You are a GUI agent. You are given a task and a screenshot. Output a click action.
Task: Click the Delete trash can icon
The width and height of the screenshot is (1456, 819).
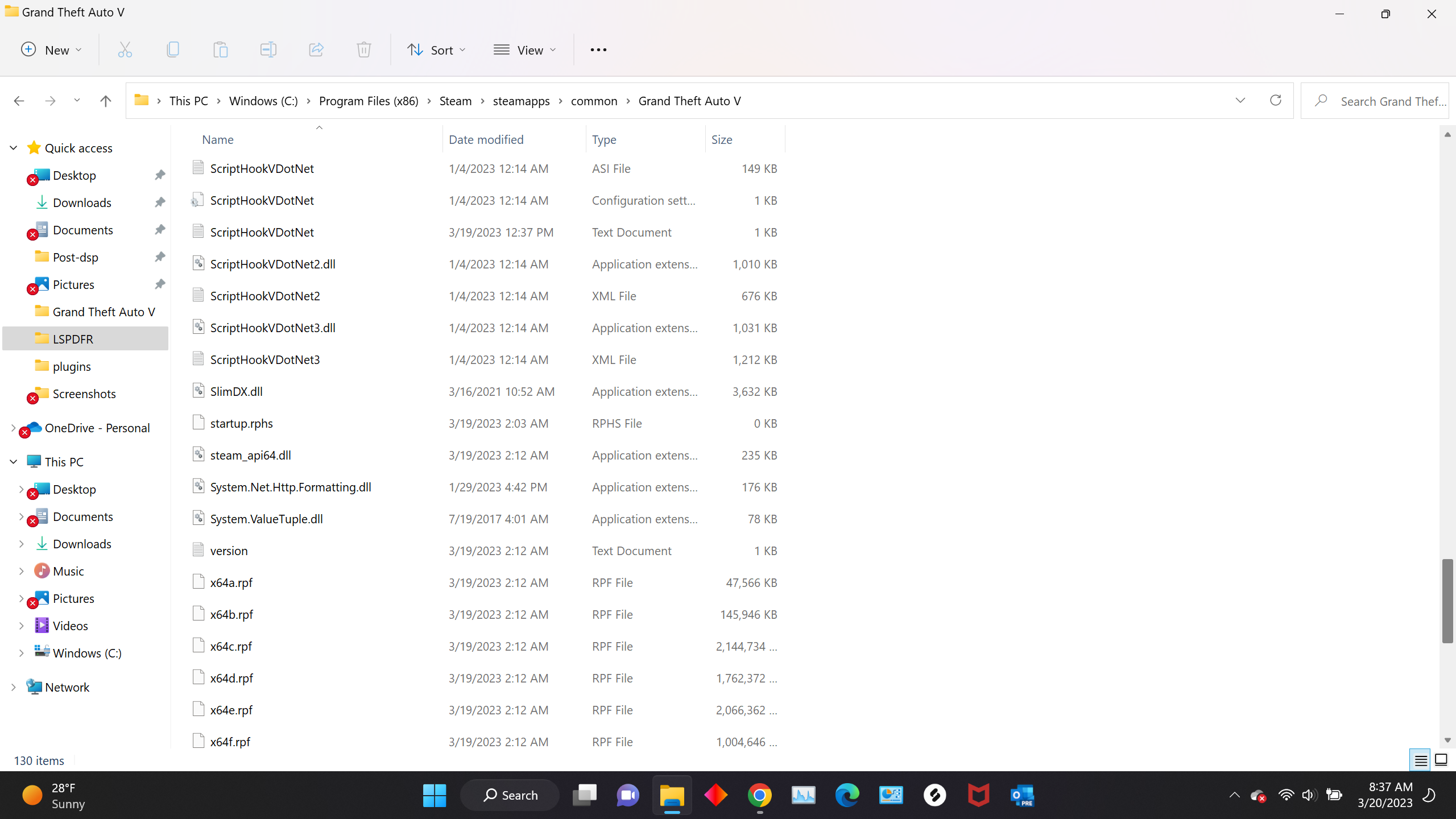tap(363, 50)
